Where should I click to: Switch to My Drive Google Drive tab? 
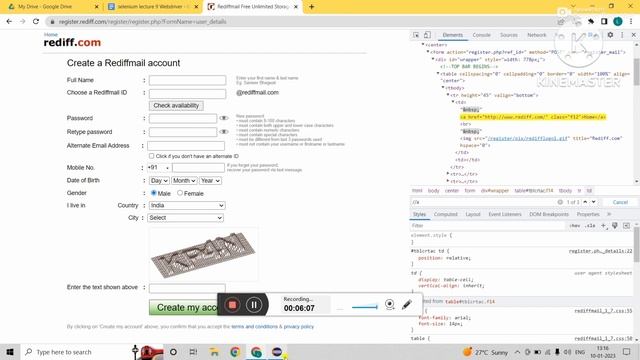click(x=51, y=7)
